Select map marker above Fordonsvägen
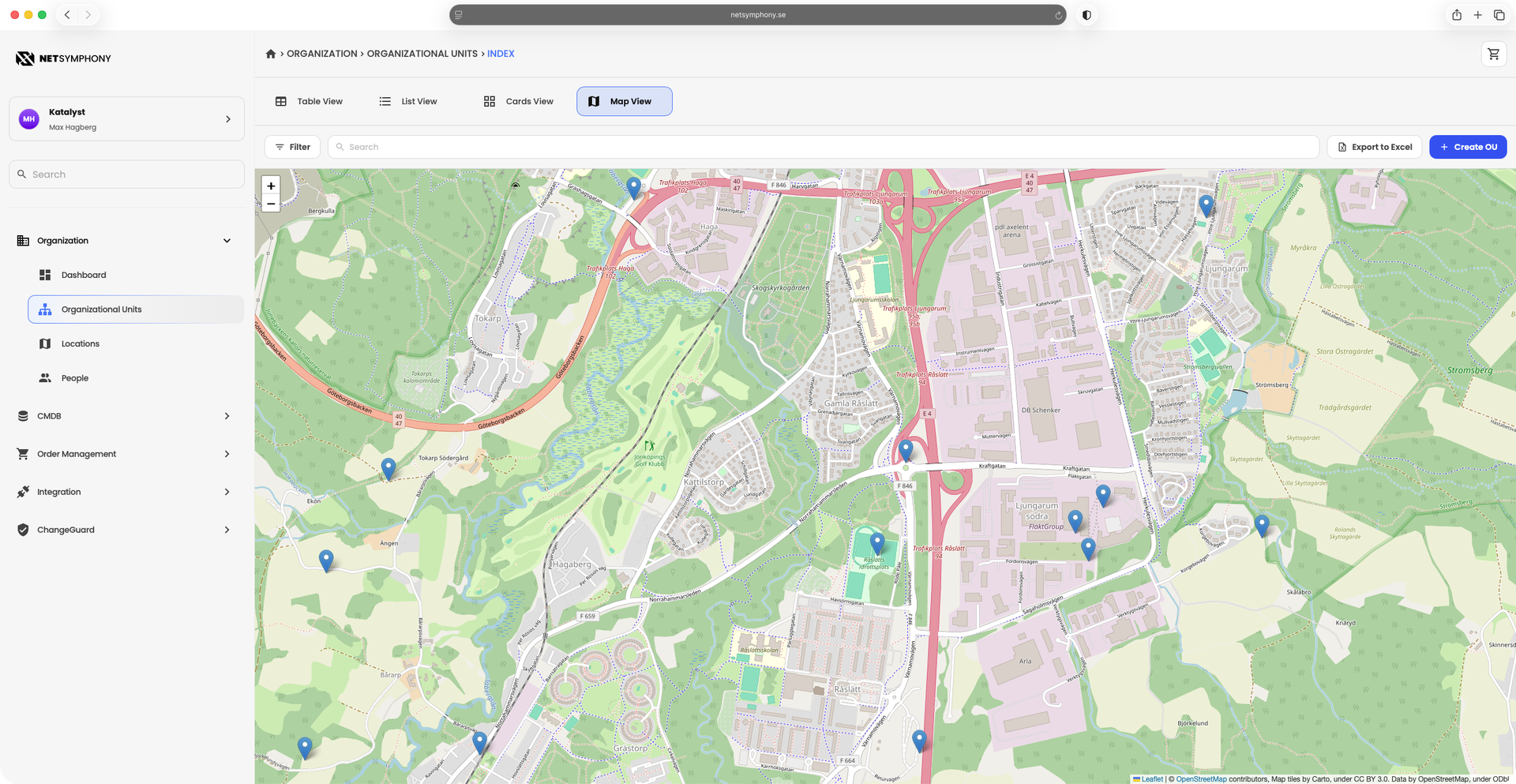This screenshot has height=784, width=1516. click(1088, 548)
